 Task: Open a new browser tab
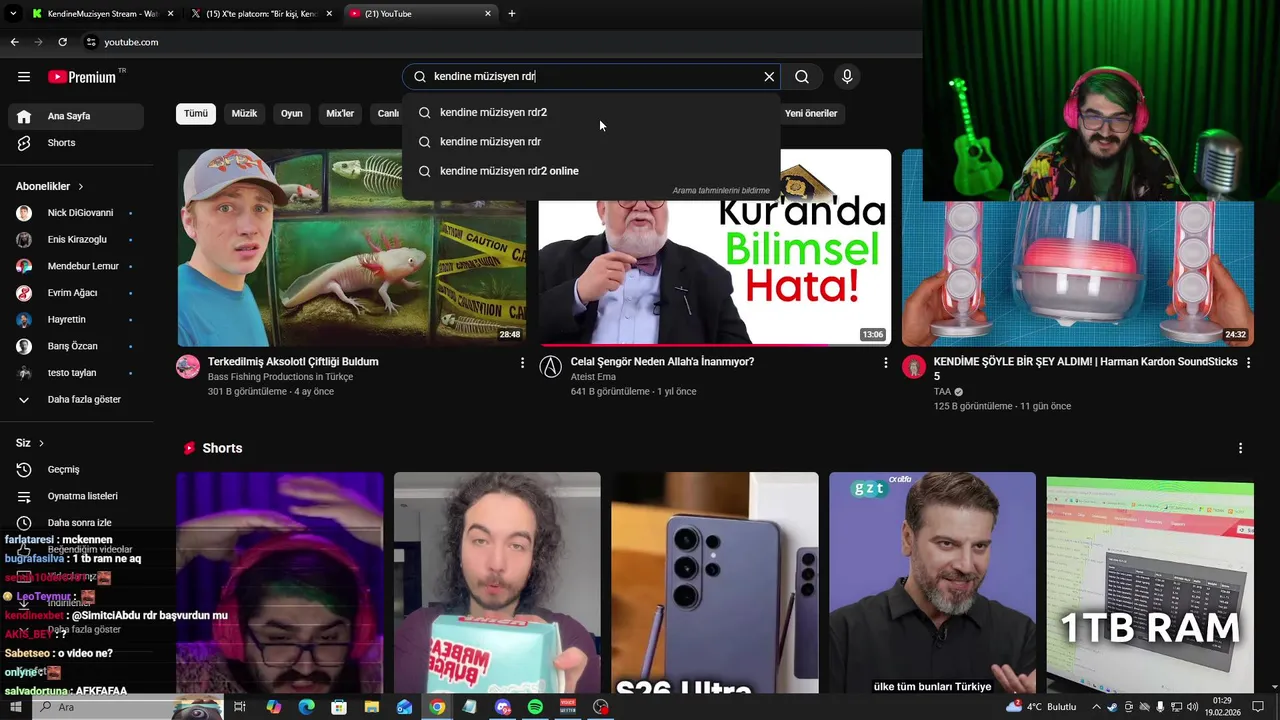pyautogui.click(x=512, y=14)
